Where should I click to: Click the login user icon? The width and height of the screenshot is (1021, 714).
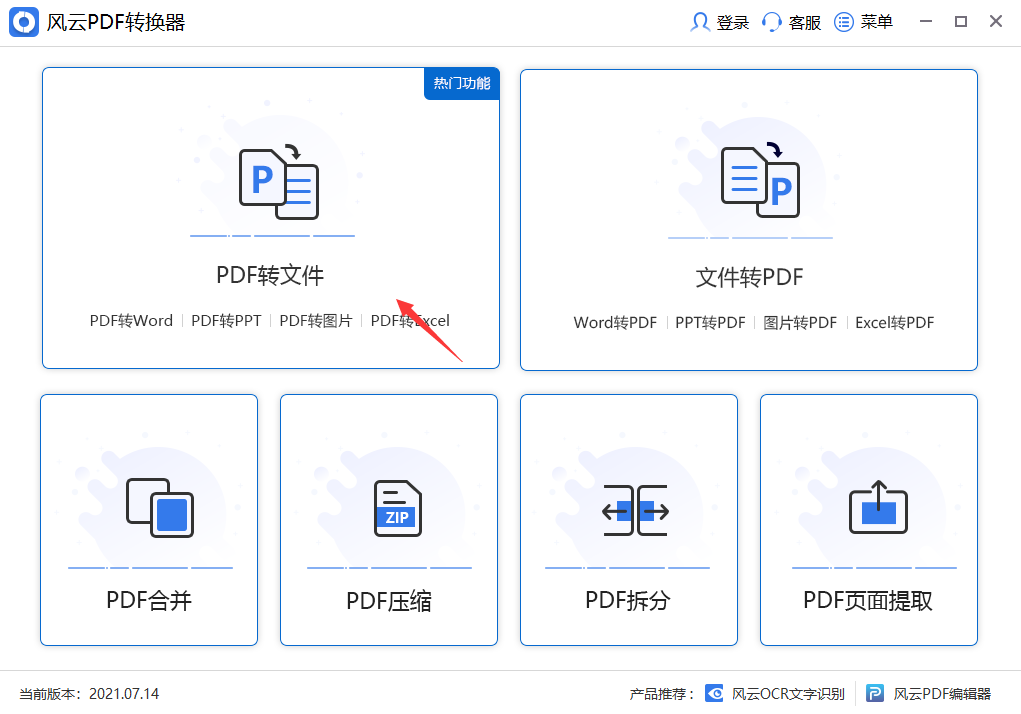(700, 22)
